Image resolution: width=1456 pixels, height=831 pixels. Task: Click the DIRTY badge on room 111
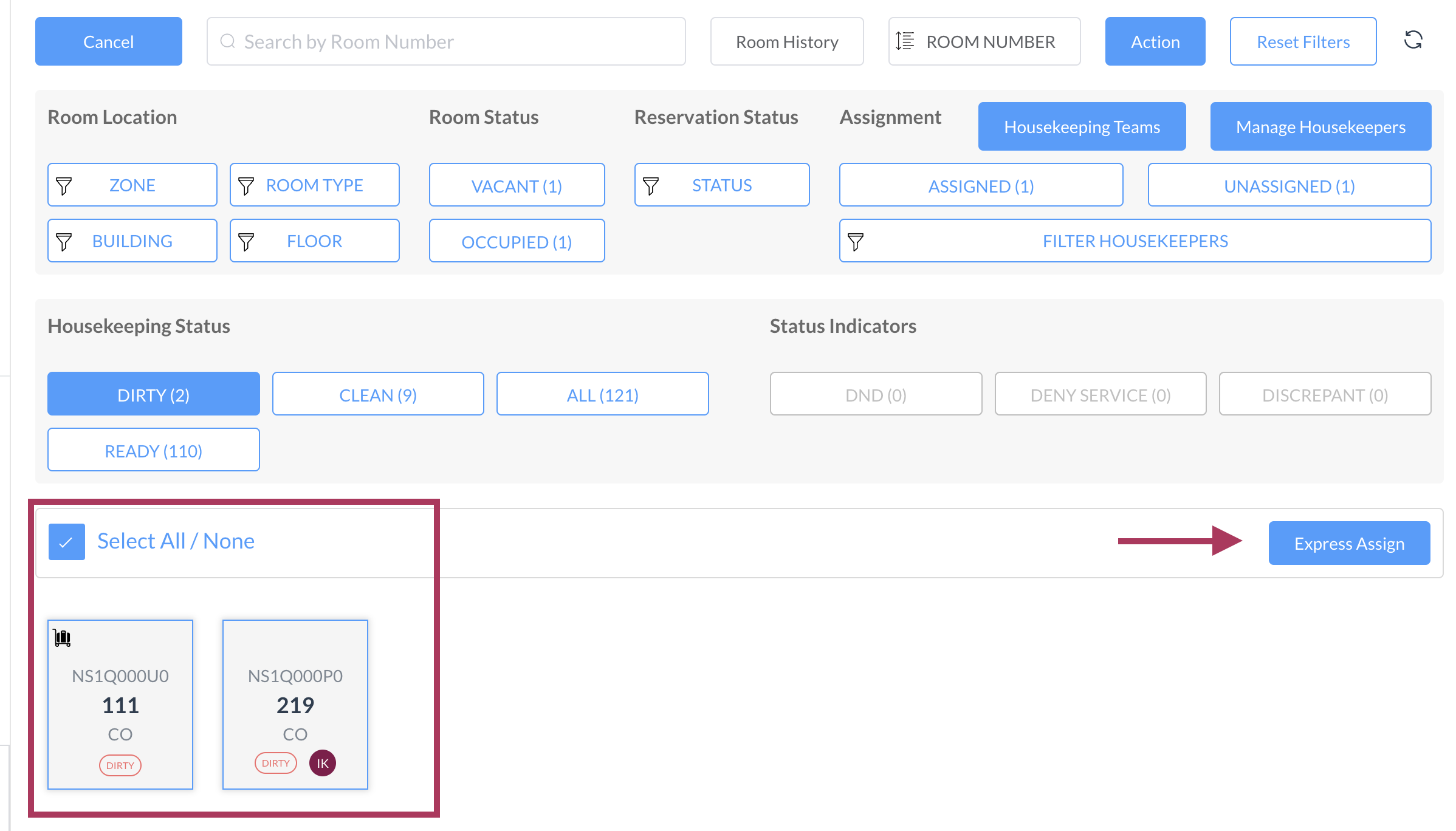[x=120, y=765]
